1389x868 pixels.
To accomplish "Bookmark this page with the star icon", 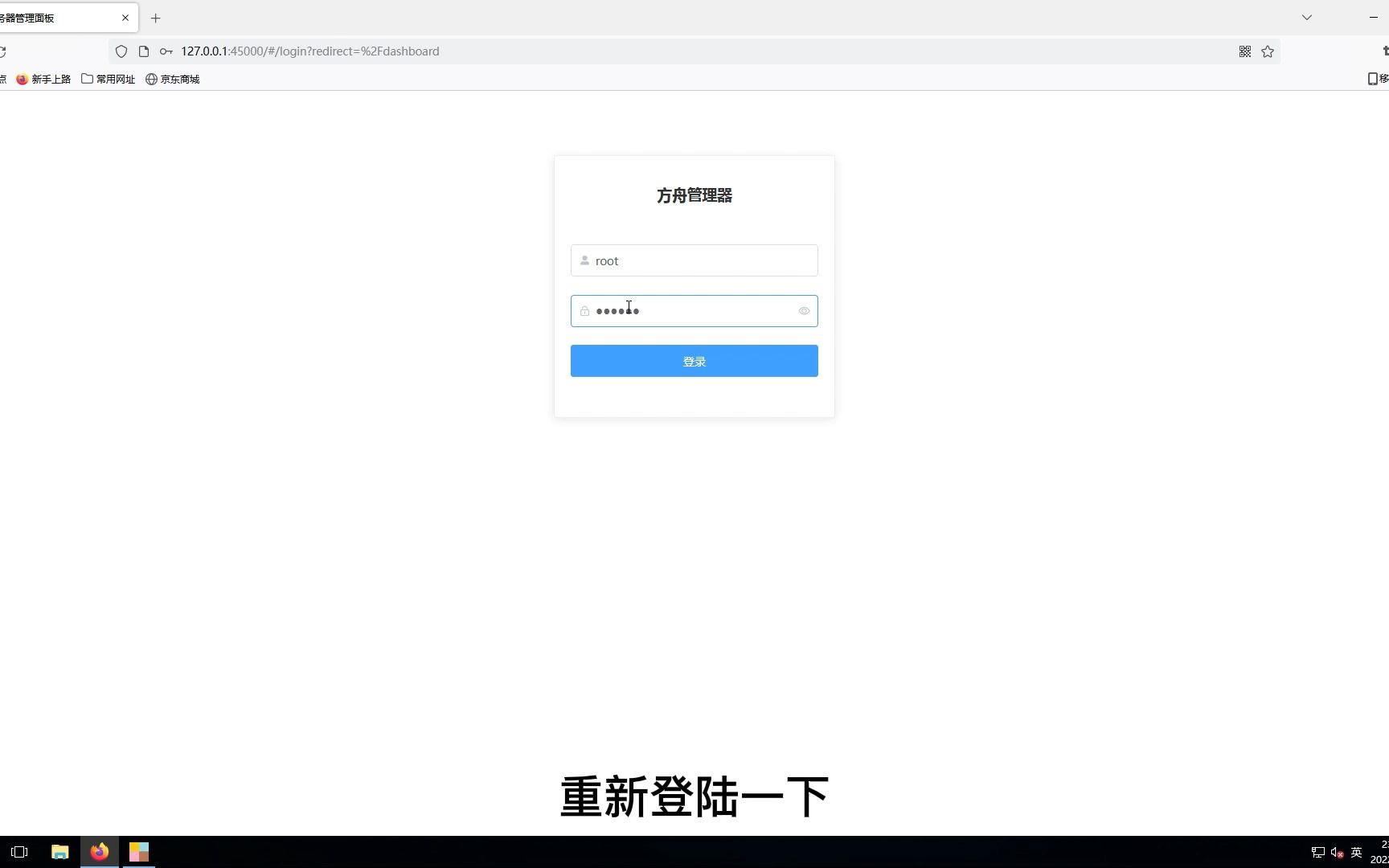I will (1268, 51).
